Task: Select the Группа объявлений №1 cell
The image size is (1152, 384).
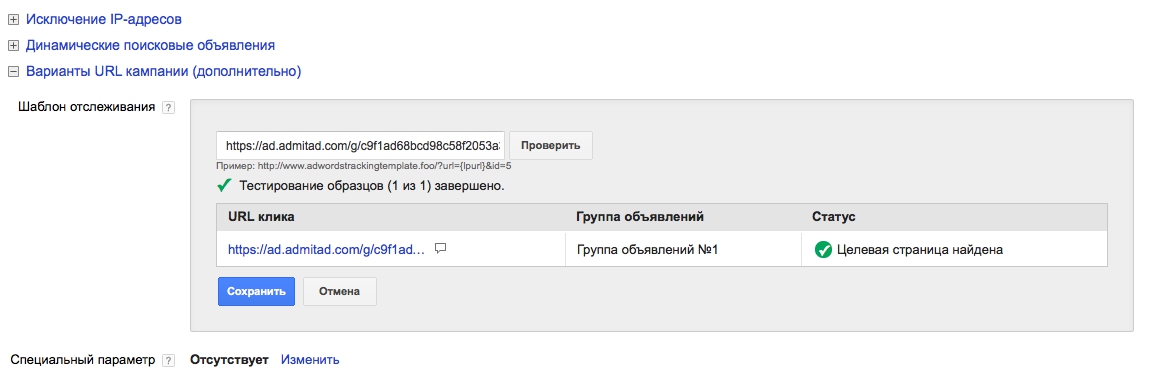Action: pyautogui.click(x=683, y=250)
